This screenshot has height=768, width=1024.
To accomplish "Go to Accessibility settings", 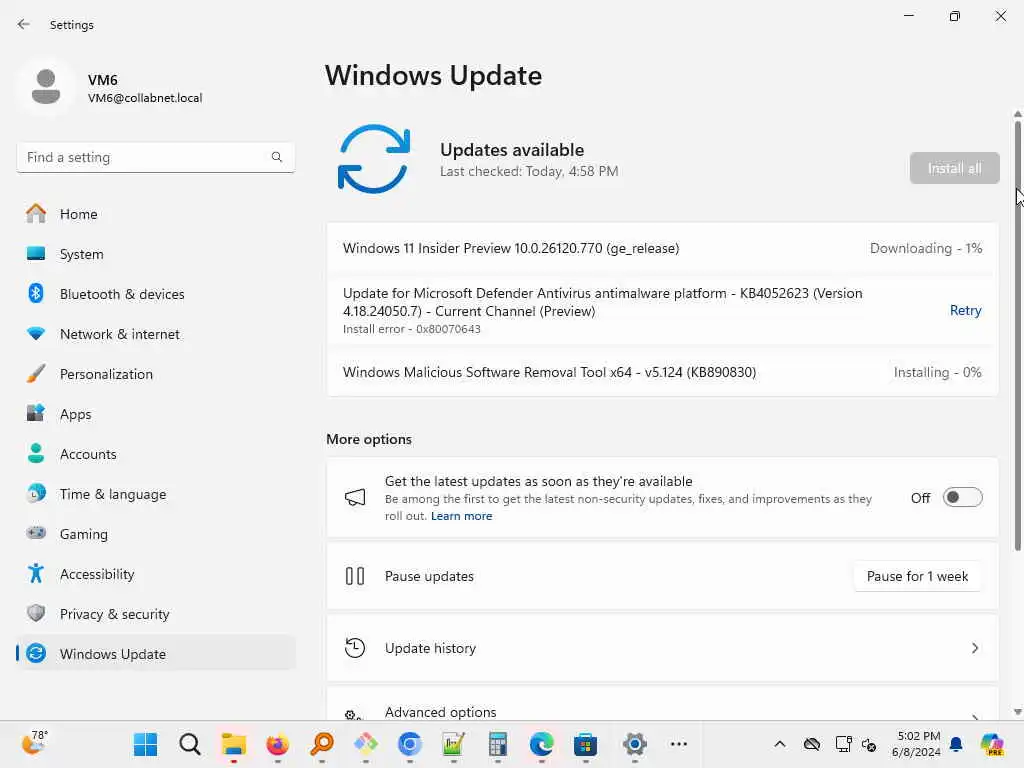I will [155, 574].
